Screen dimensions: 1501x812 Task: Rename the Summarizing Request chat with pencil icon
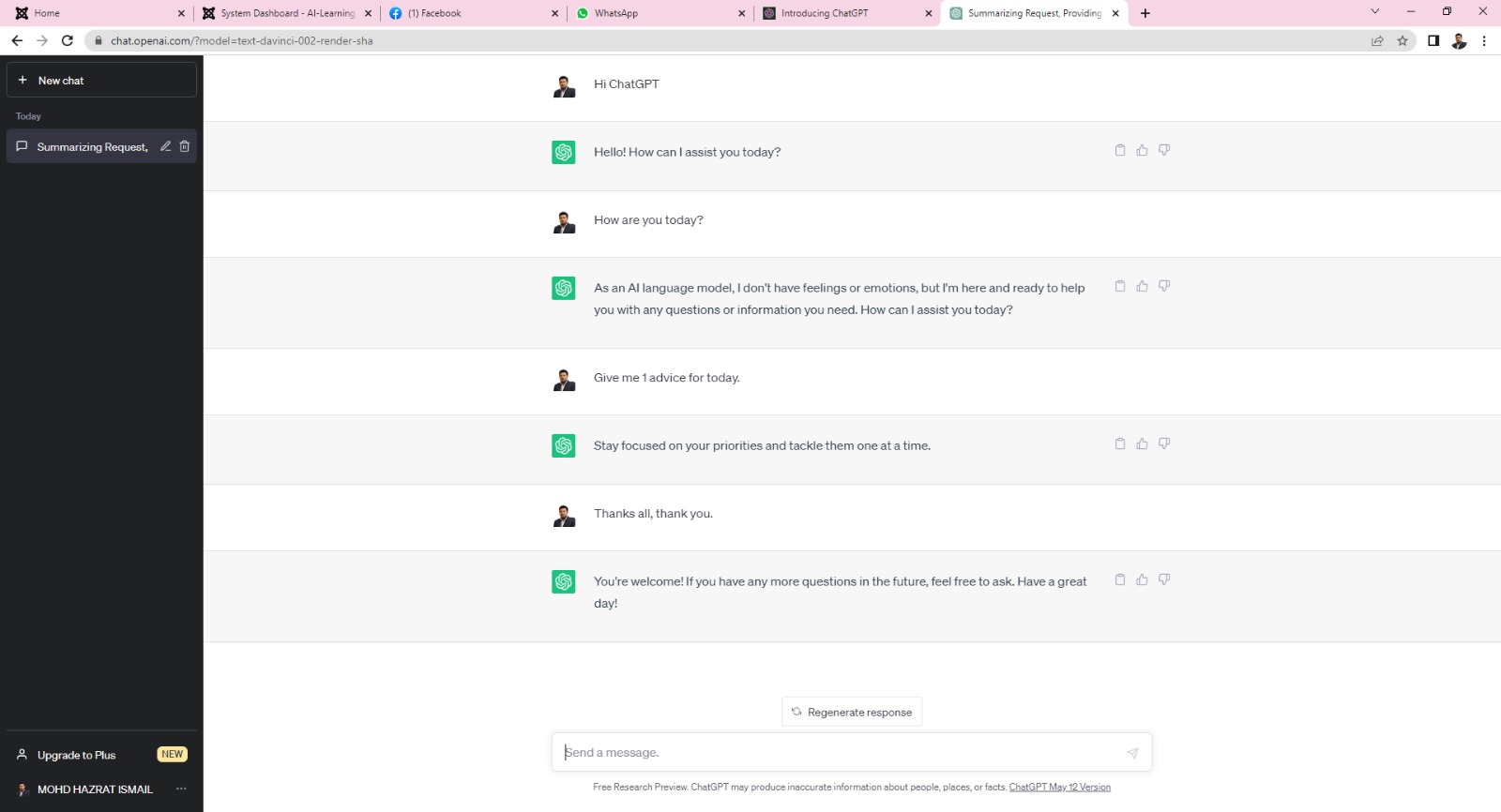166,146
